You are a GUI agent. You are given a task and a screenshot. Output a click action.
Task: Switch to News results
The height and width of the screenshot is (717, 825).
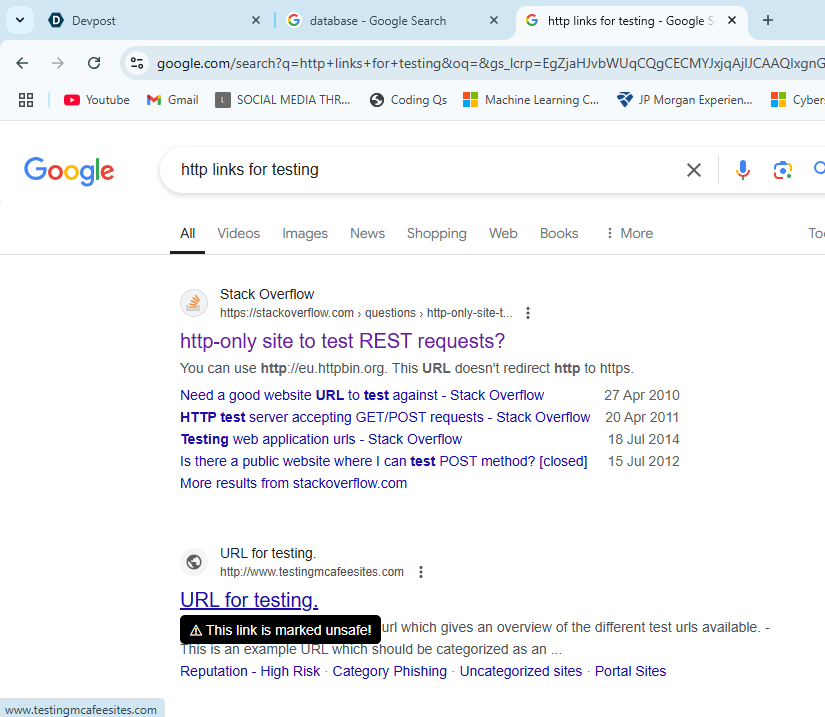[367, 234]
